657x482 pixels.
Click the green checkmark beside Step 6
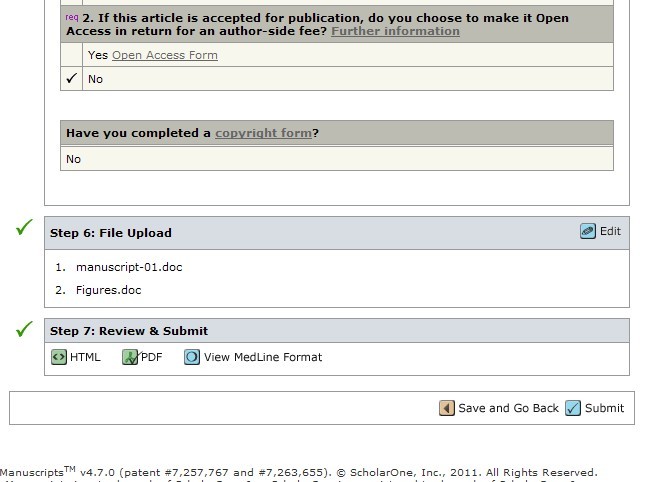click(x=25, y=229)
